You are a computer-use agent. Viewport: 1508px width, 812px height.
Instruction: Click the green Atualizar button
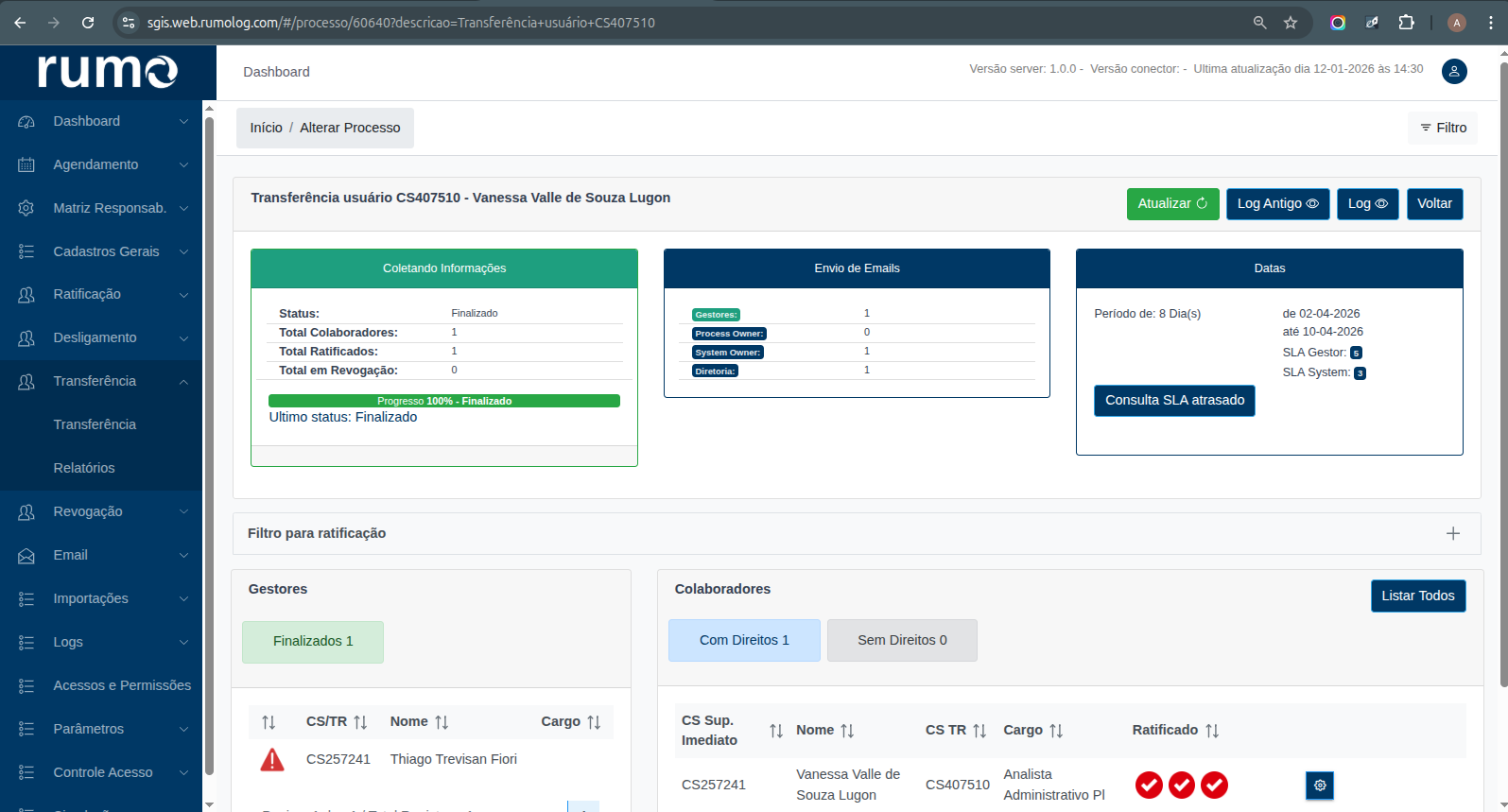[x=1172, y=204]
